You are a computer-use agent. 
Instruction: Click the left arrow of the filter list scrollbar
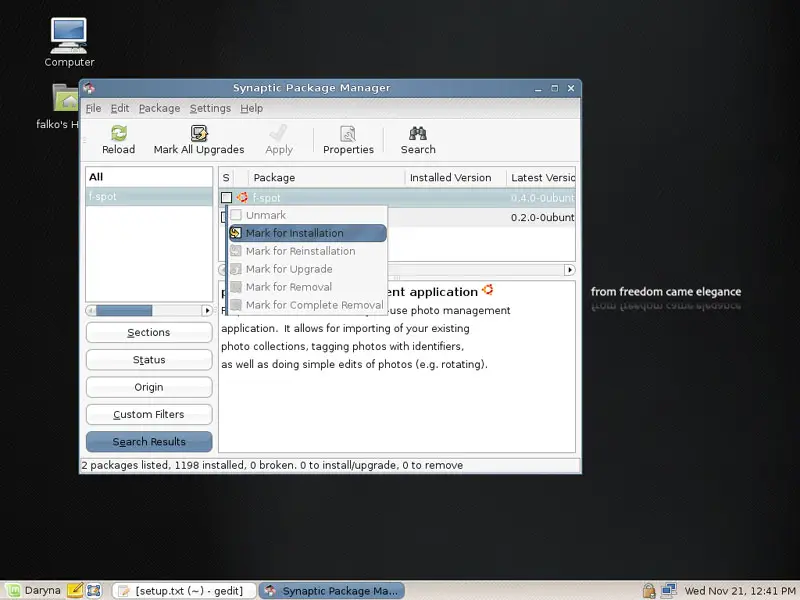point(91,311)
